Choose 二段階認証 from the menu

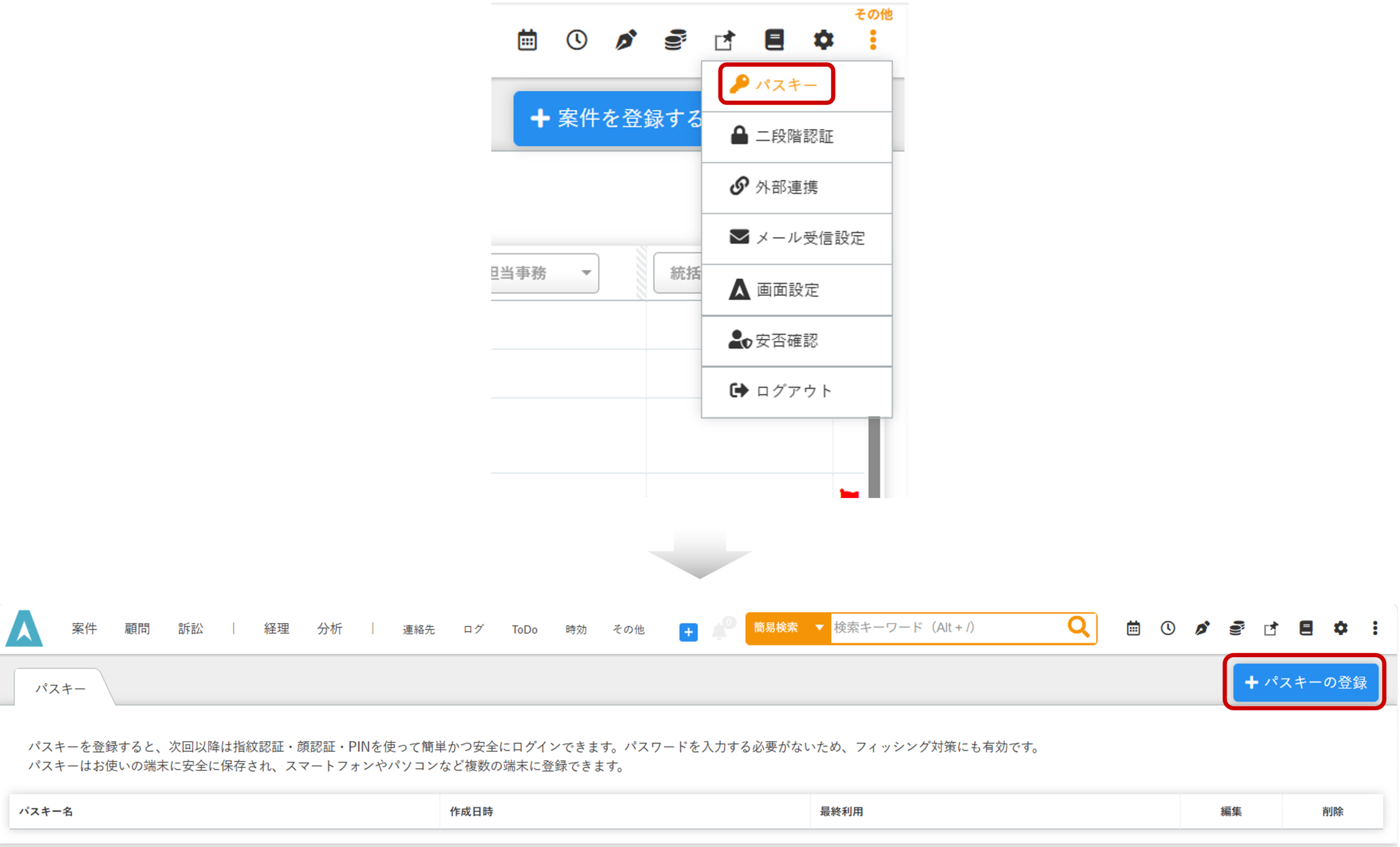796,136
